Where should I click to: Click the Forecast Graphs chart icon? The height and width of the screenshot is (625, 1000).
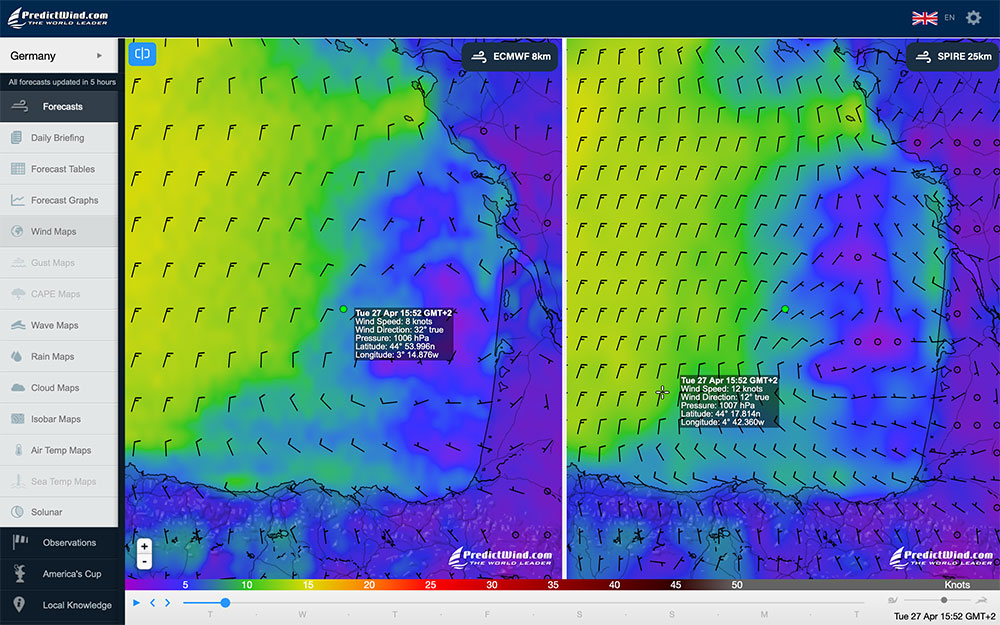coord(18,200)
